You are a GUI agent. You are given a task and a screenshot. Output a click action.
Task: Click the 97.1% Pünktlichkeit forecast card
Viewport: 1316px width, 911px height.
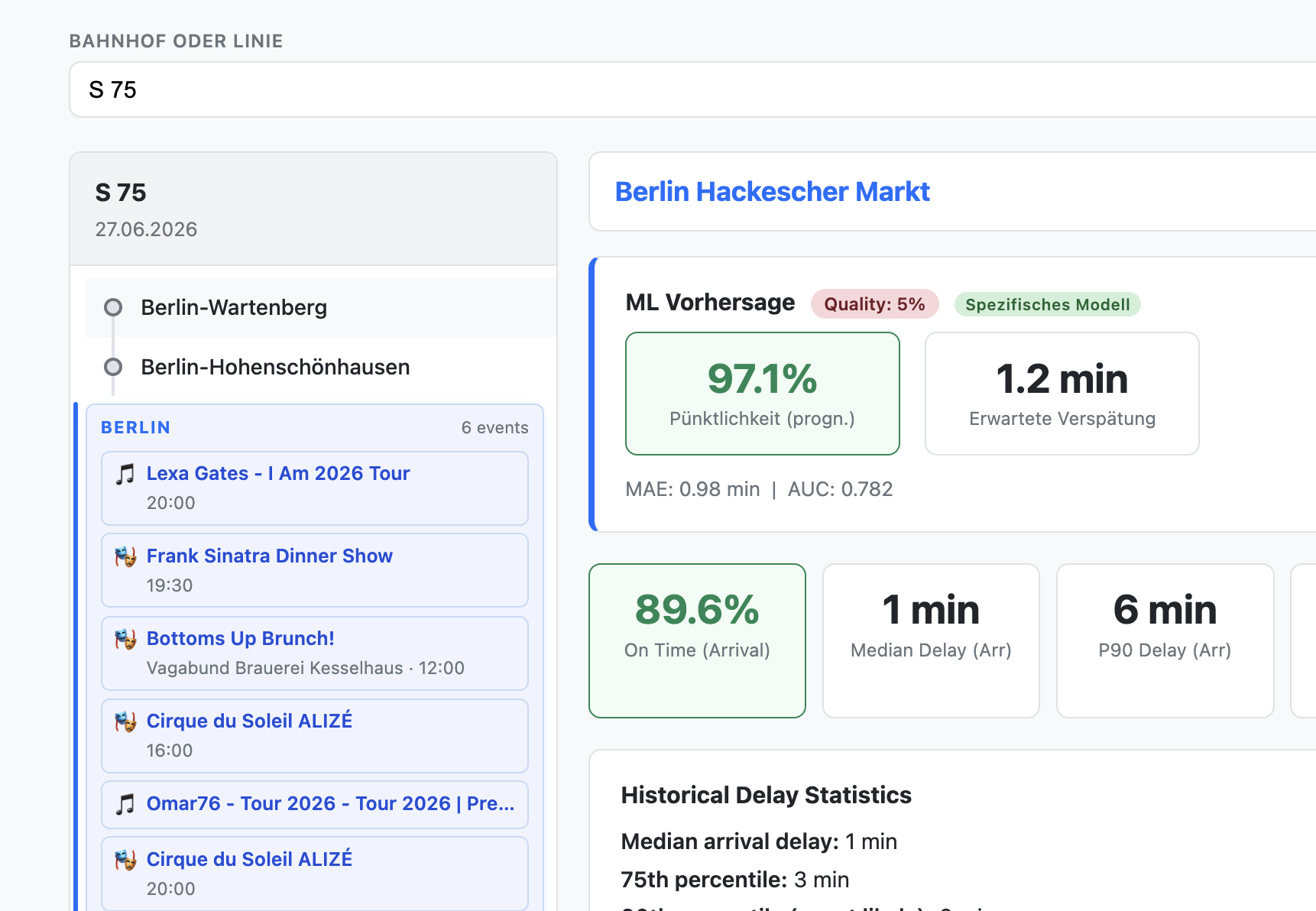(762, 394)
